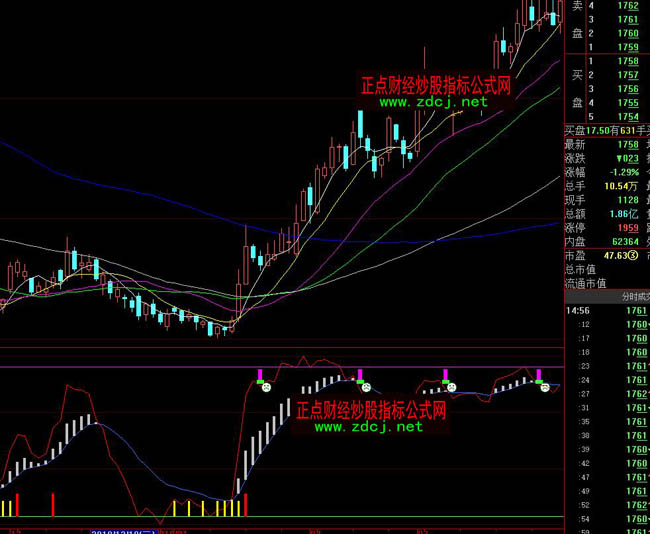650x534 pixels.
Task: Click the first magenta marker above indicator
Action: tap(260, 374)
